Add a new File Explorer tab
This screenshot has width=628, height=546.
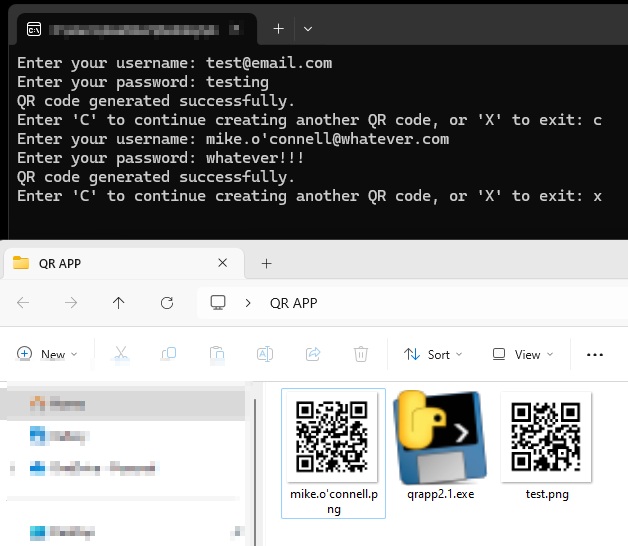click(266, 264)
